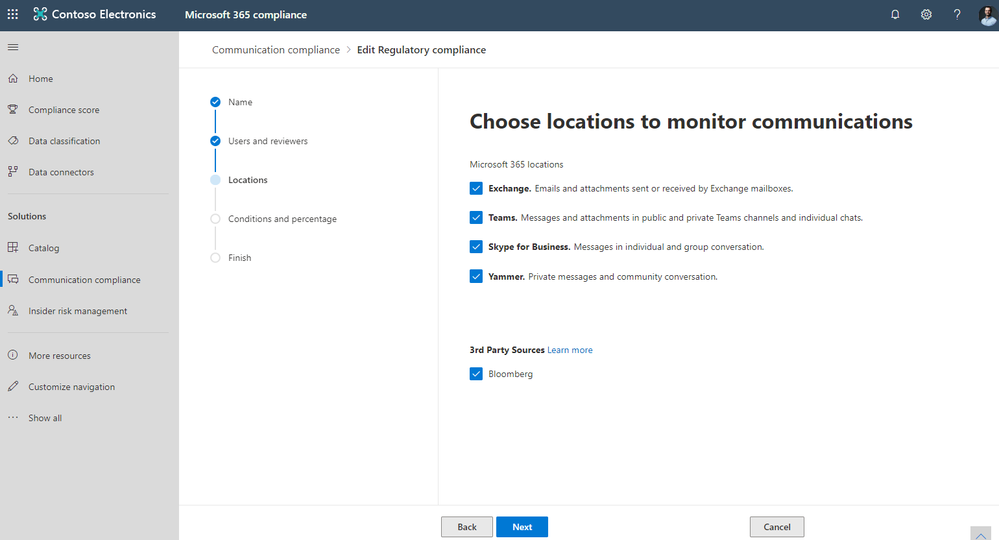Expand Show all navigation items
Image resolution: width=999 pixels, height=540 pixels.
[45, 418]
